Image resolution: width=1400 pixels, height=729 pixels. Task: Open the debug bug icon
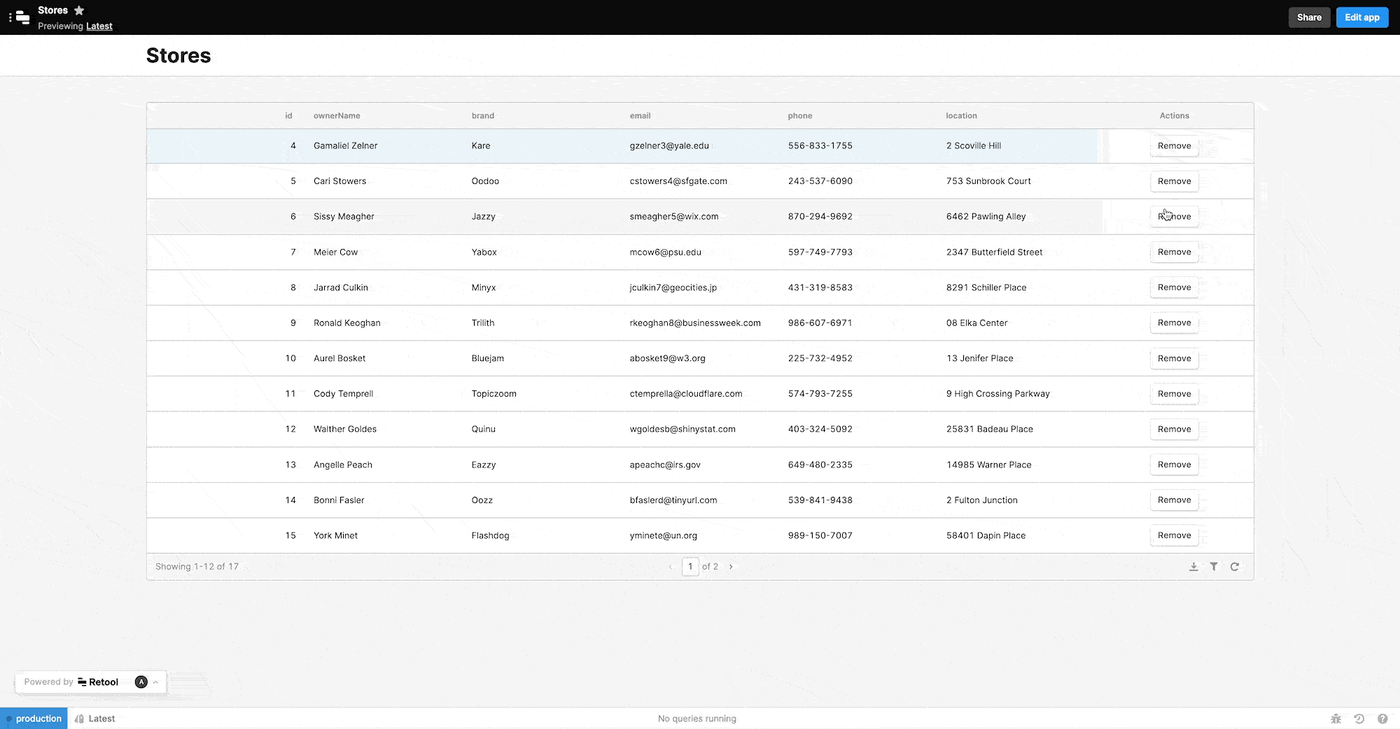point(1336,718)
